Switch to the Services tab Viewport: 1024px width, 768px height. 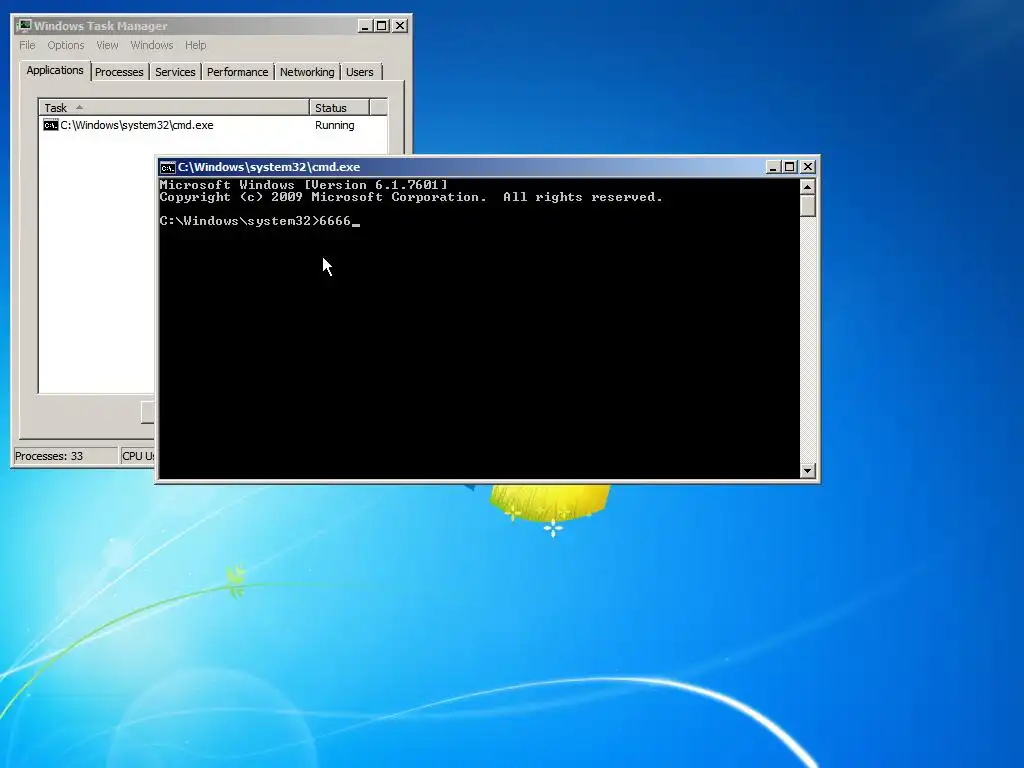click(x=175, y=72)
